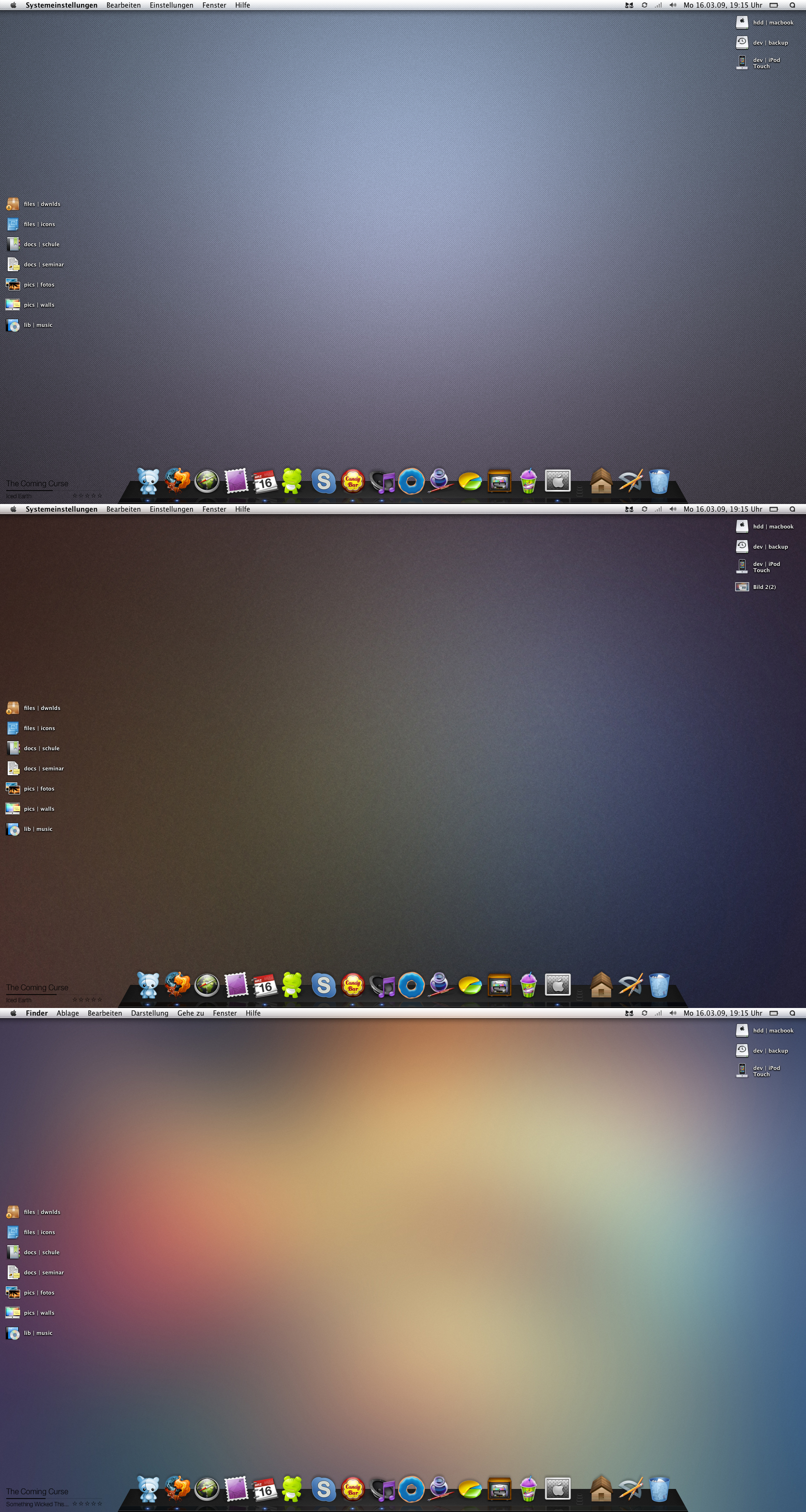Open the Finder menu in the bottom screenshot
The height and width of the screenshot is (1512, 806).
click(36, 1013)
